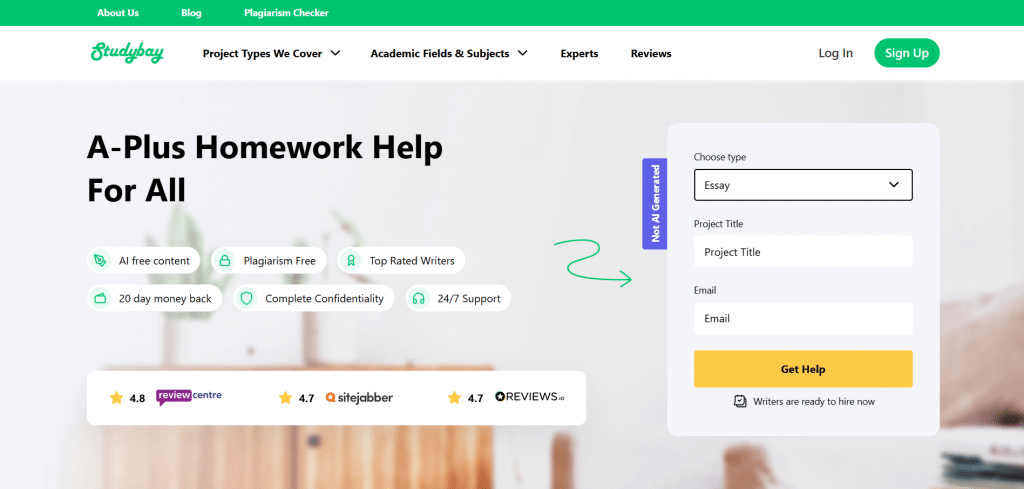Click the 20 day money back wallet icon

[100, 298]
